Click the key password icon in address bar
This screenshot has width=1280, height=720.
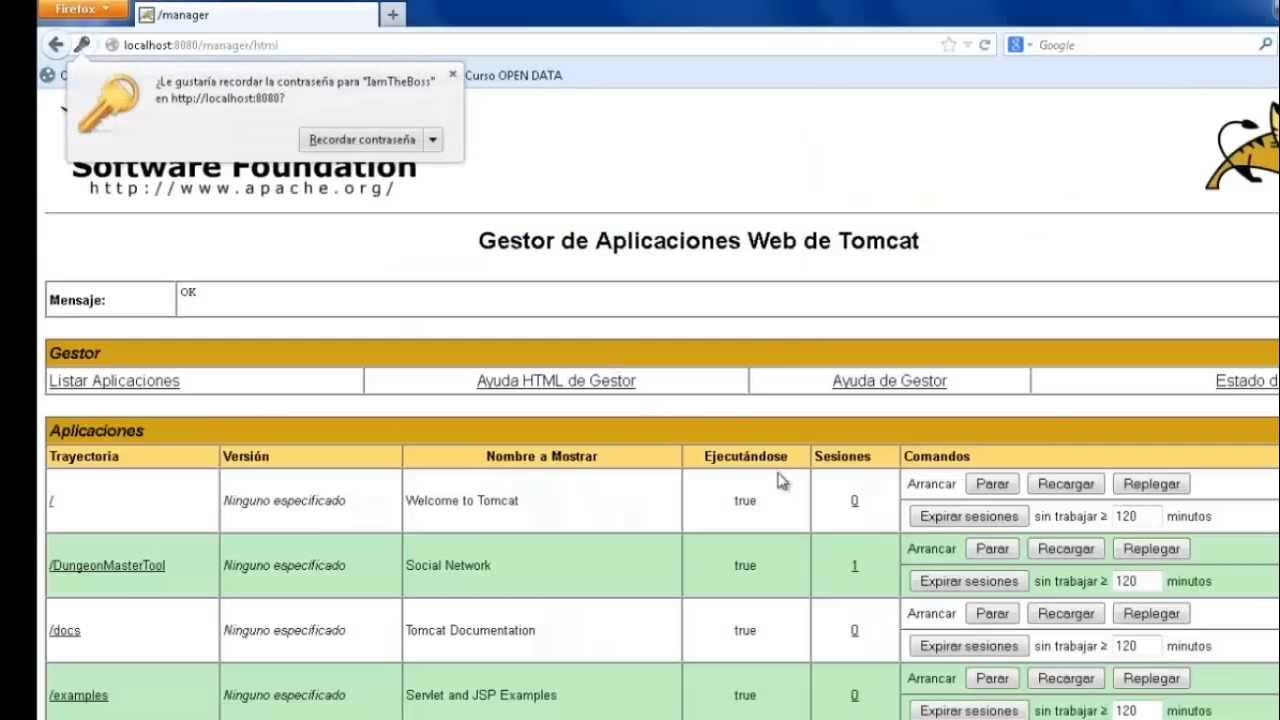click(x=82, y=44)
